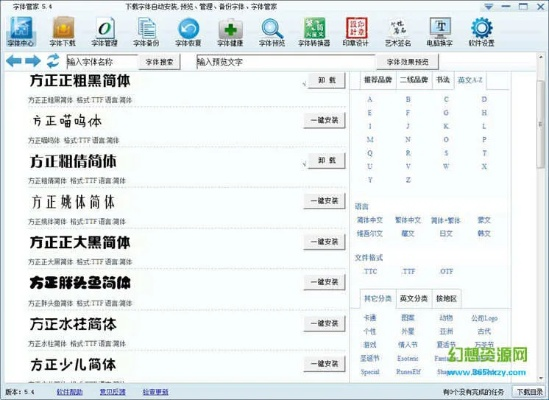The height and width of the screenshot is (400, 549).
Task: Install 方正水柱简体 with 一键安装
Action: click(325, 323)
